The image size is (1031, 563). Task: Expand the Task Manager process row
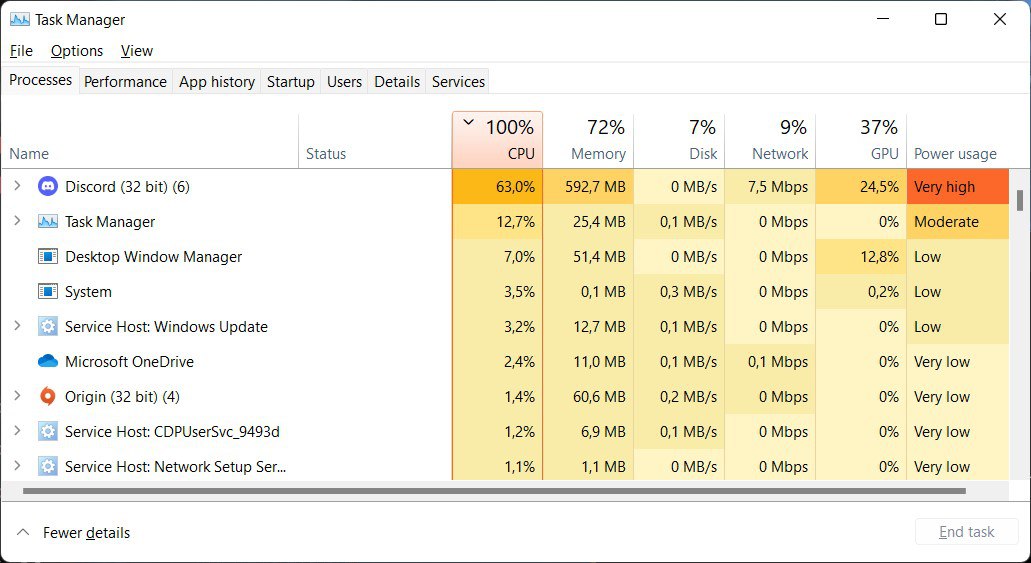[x=18, y=221]
